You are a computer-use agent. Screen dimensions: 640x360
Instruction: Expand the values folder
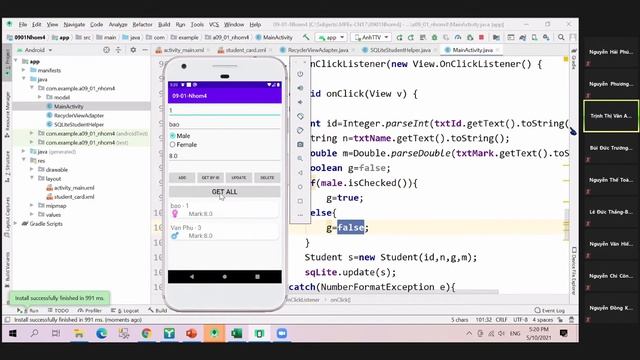coord(32,214)
